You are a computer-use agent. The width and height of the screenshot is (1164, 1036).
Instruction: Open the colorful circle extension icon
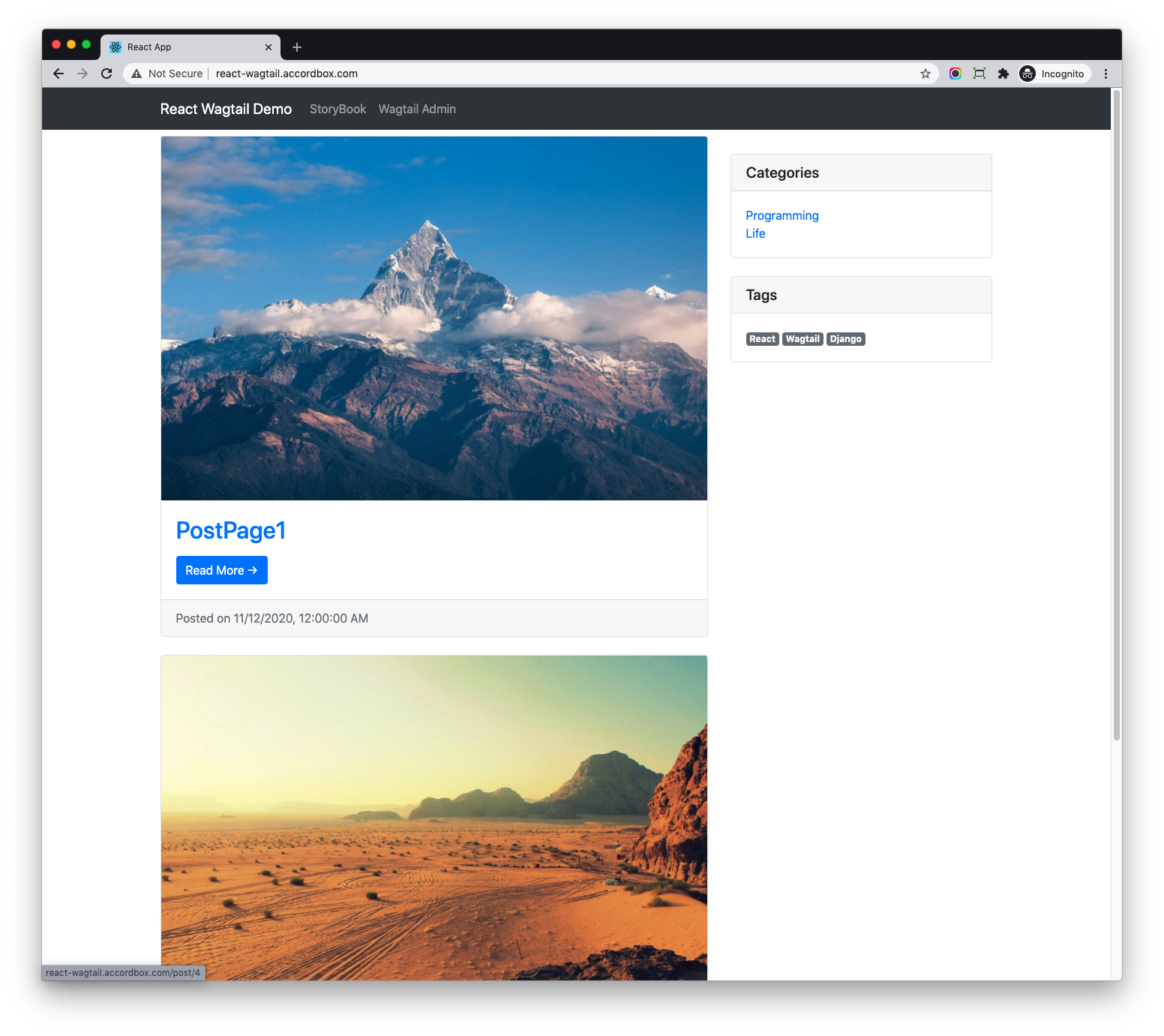(x=955, y=74)
